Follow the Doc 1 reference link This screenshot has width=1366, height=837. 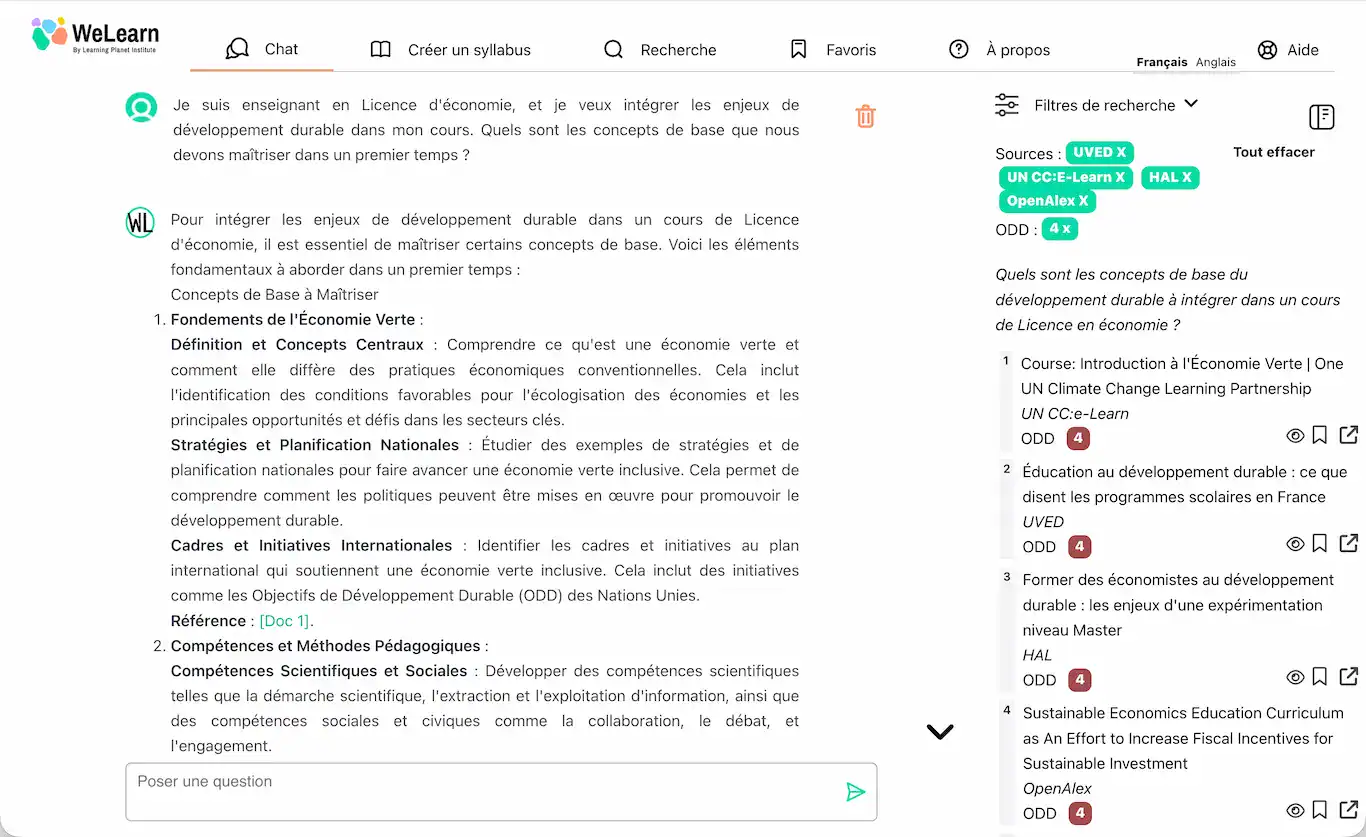[x=284, y=621]
